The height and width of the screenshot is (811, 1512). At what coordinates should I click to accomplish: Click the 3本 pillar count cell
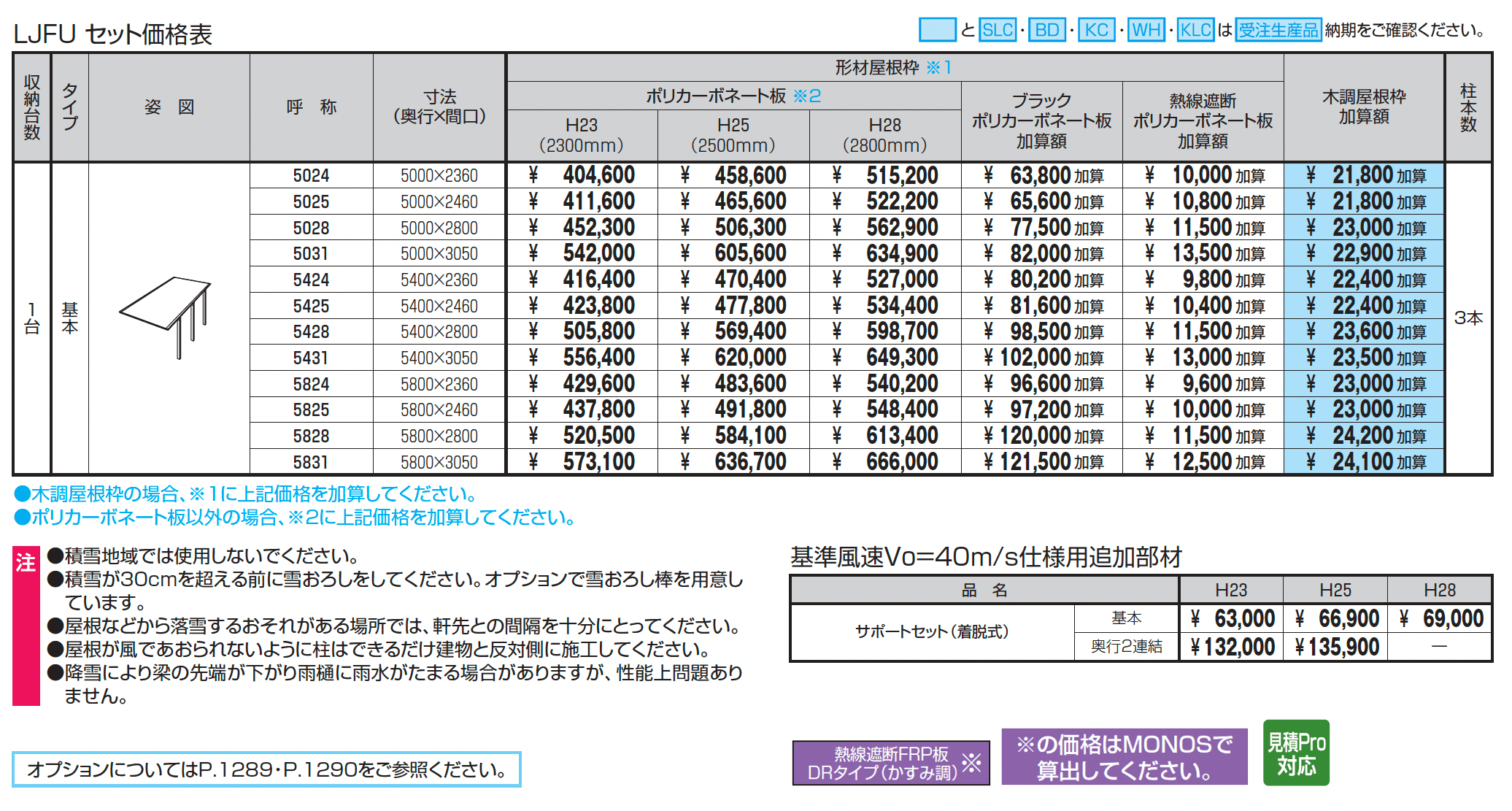pos(1468,318)
